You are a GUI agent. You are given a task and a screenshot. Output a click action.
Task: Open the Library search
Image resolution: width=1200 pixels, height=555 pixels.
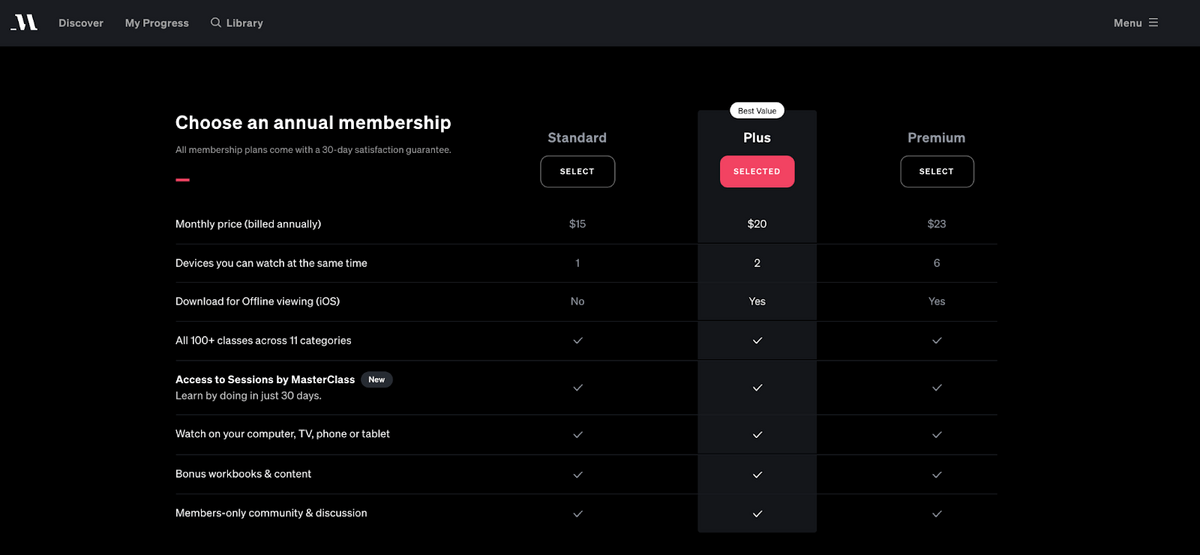pyautogui.click(x=237, y=23)
